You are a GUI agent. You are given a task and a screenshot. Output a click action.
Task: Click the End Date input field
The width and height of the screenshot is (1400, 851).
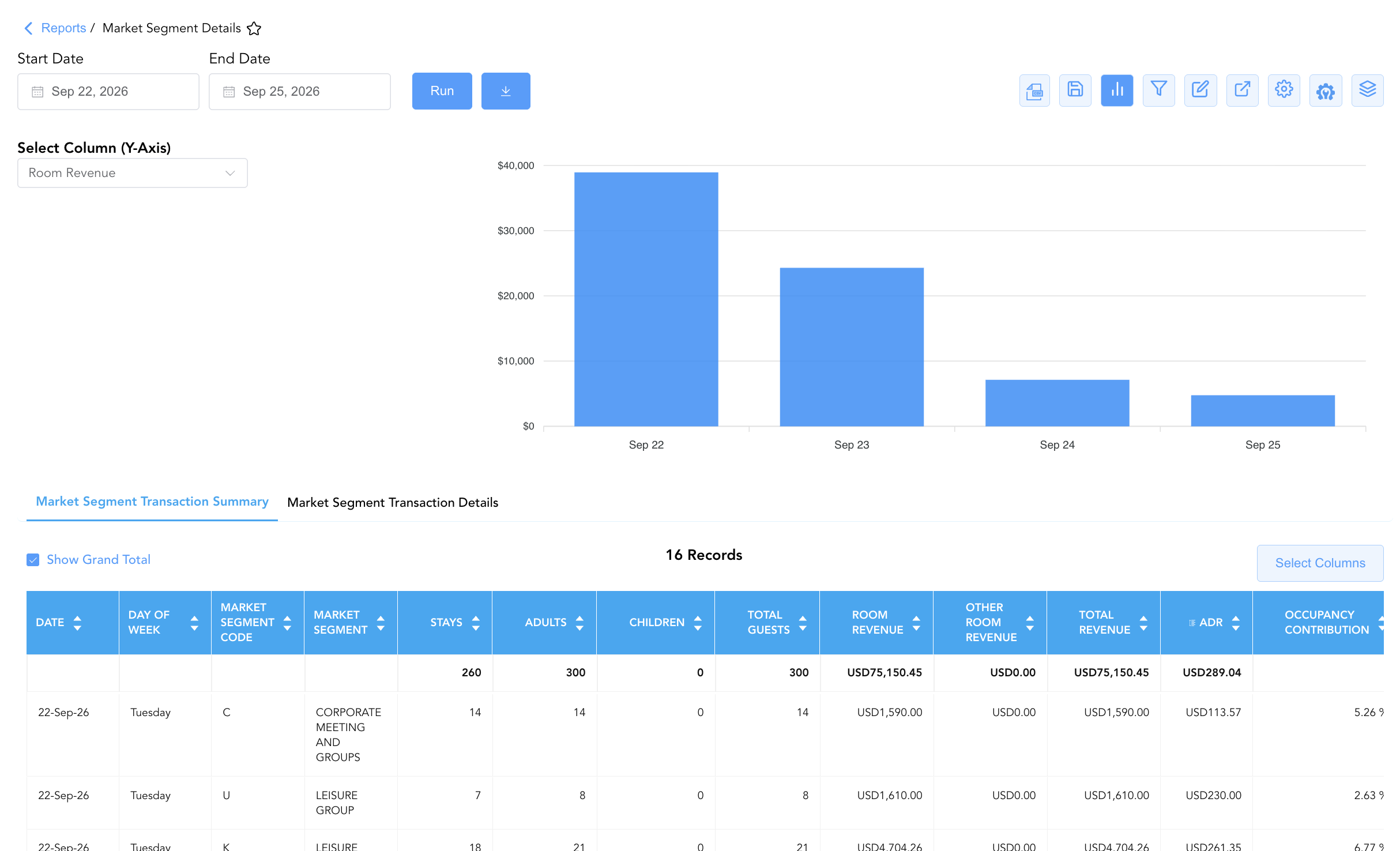pos(300,92)
